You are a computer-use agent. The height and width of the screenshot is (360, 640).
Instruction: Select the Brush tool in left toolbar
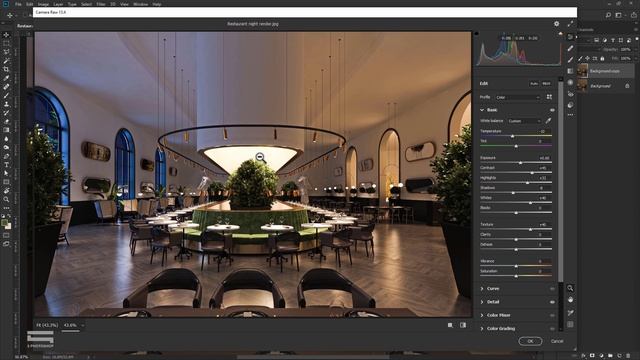[x=6, y=96]
